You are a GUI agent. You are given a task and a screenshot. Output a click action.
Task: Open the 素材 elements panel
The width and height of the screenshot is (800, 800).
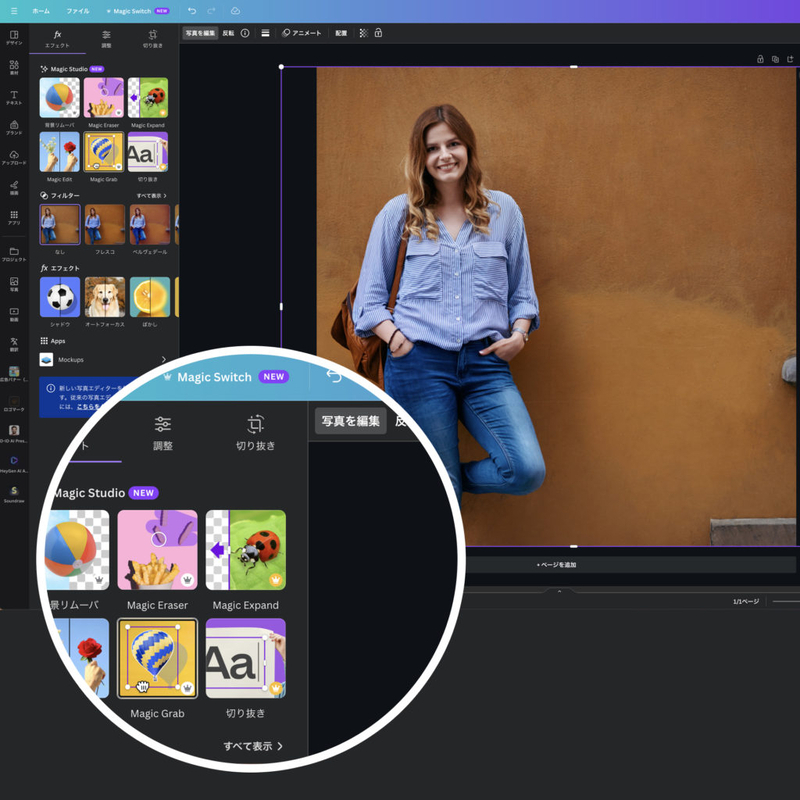(14, 67)
